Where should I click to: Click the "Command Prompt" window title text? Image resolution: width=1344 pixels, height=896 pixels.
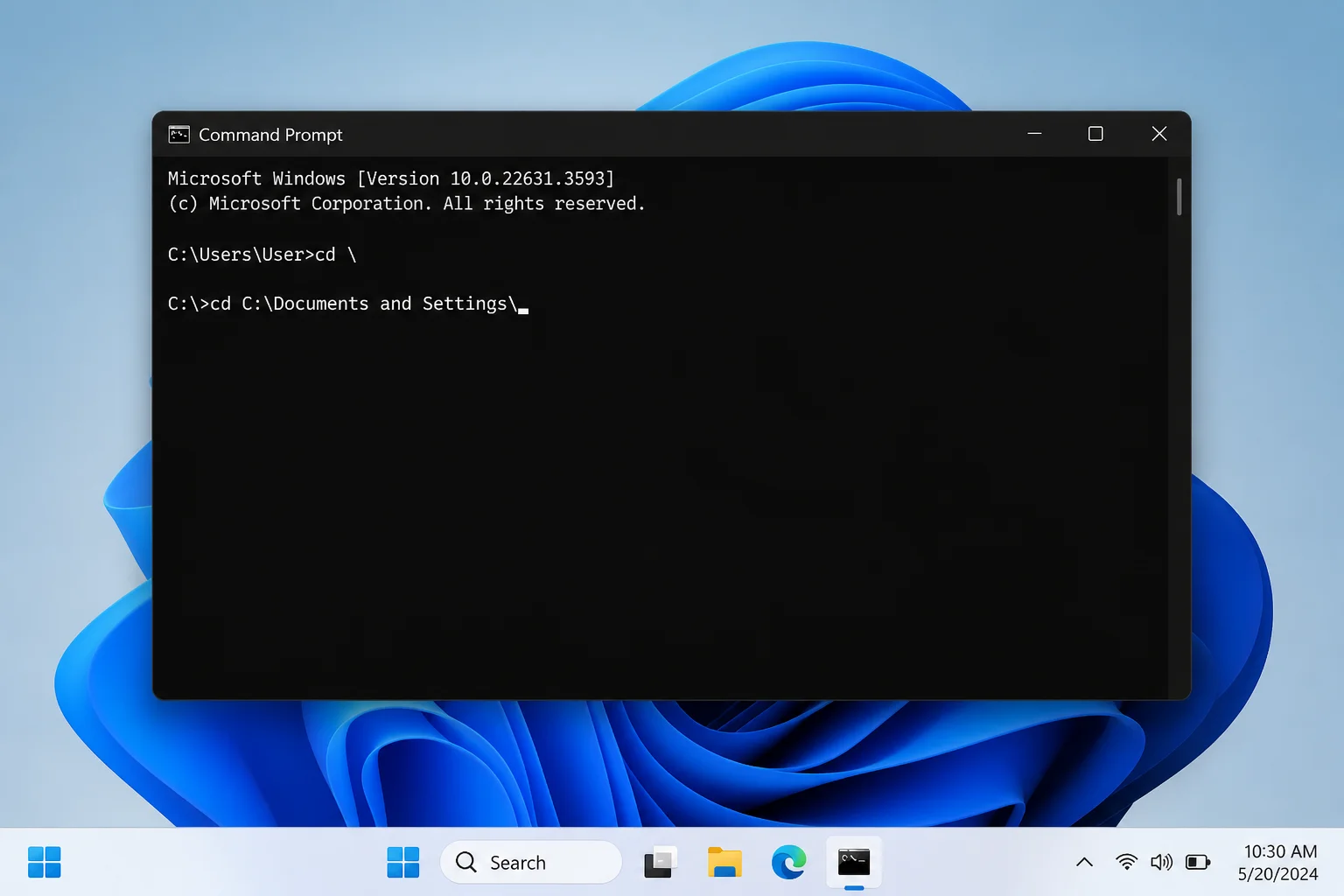tap(270, 135)
